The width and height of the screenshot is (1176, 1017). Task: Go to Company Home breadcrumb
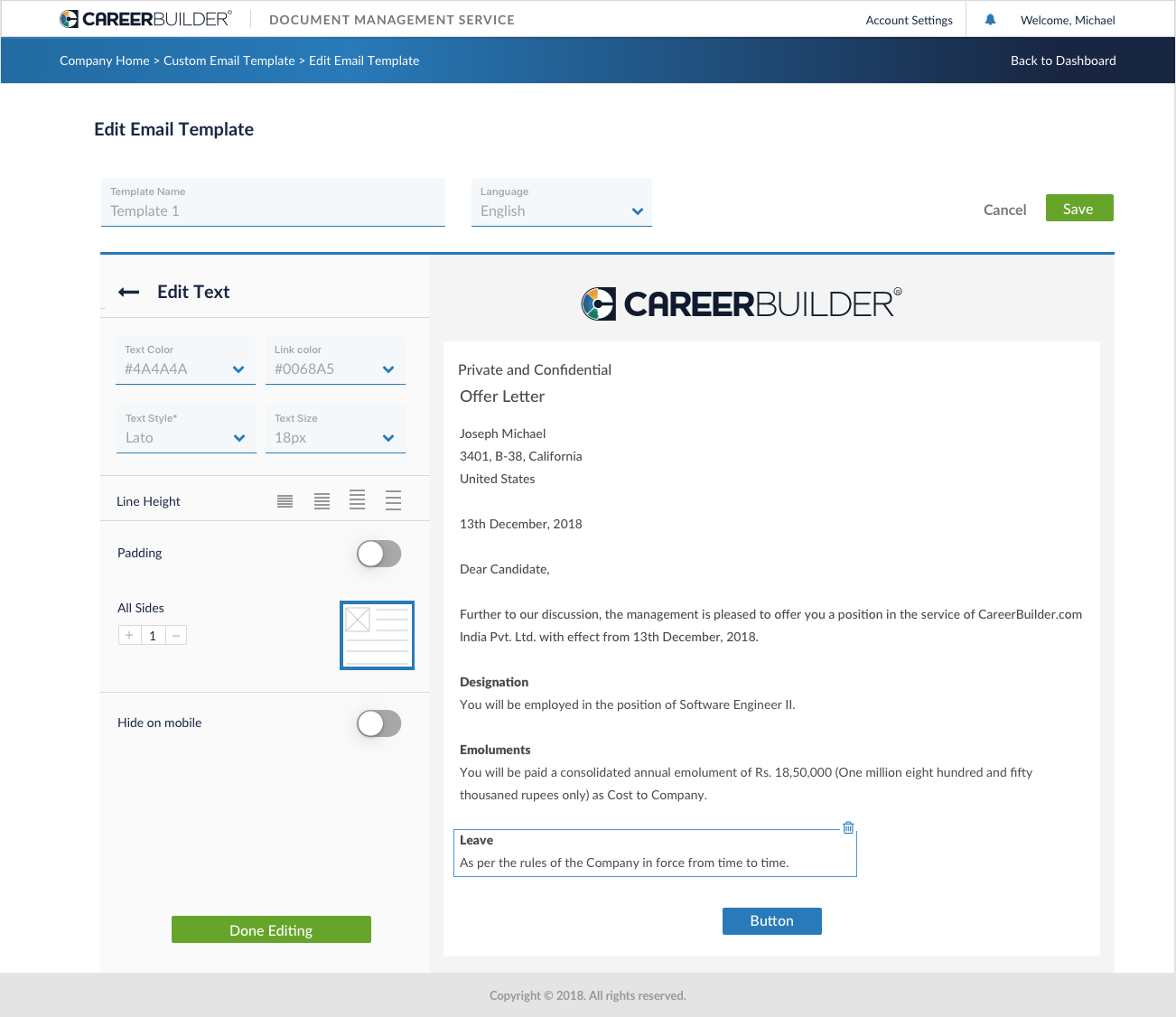click(x=105, y=61)
